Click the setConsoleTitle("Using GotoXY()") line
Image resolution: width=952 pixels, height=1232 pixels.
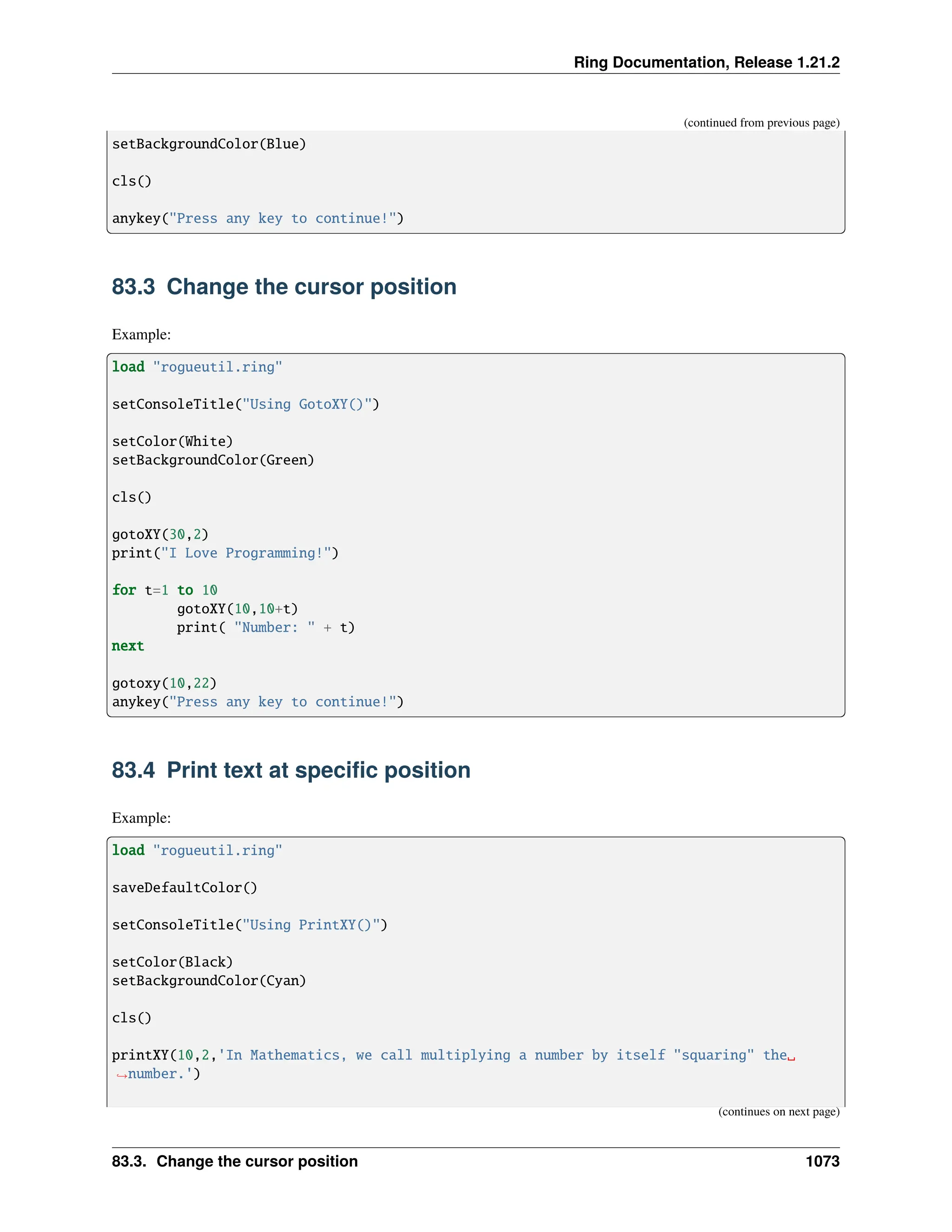tap(245, 404)
